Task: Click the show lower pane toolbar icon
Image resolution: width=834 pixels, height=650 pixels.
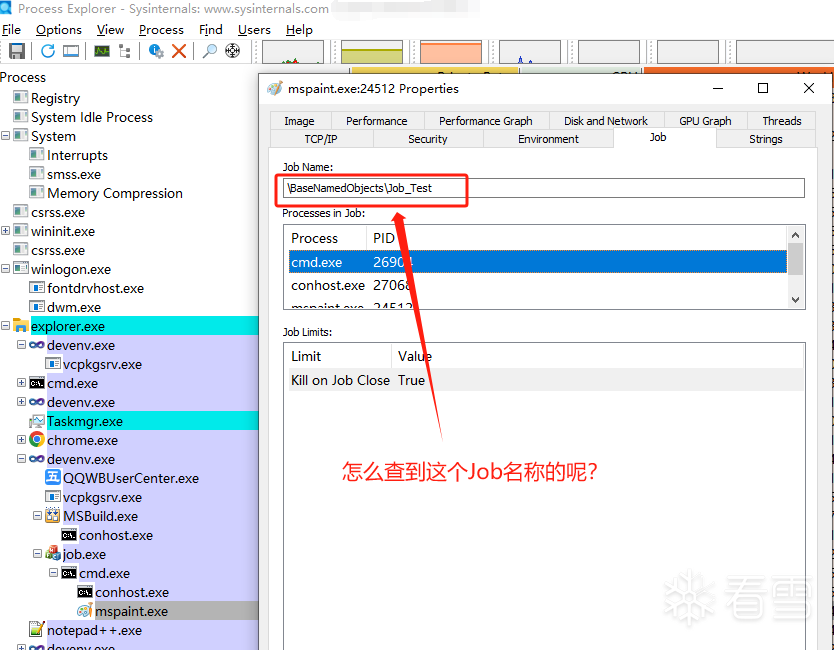Action: [71, 51]
